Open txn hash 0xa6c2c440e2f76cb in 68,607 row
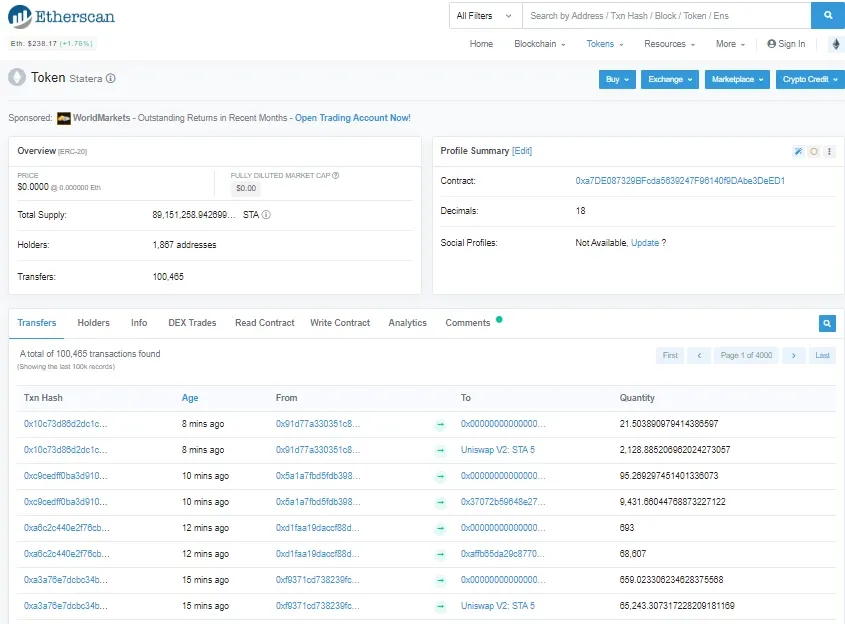Viewport: 845px width, 624px height. click(x=66, y=554)
